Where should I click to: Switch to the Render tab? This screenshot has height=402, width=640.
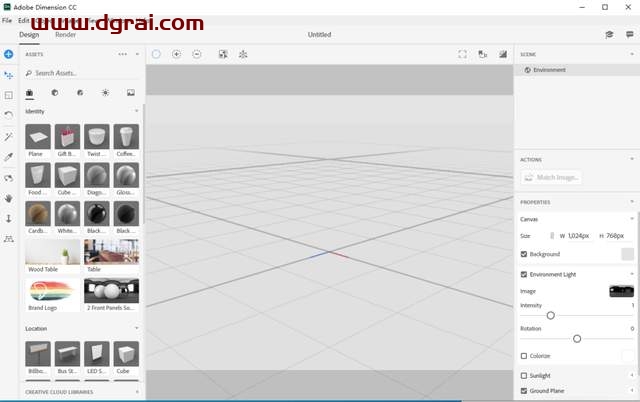[65, 35]
